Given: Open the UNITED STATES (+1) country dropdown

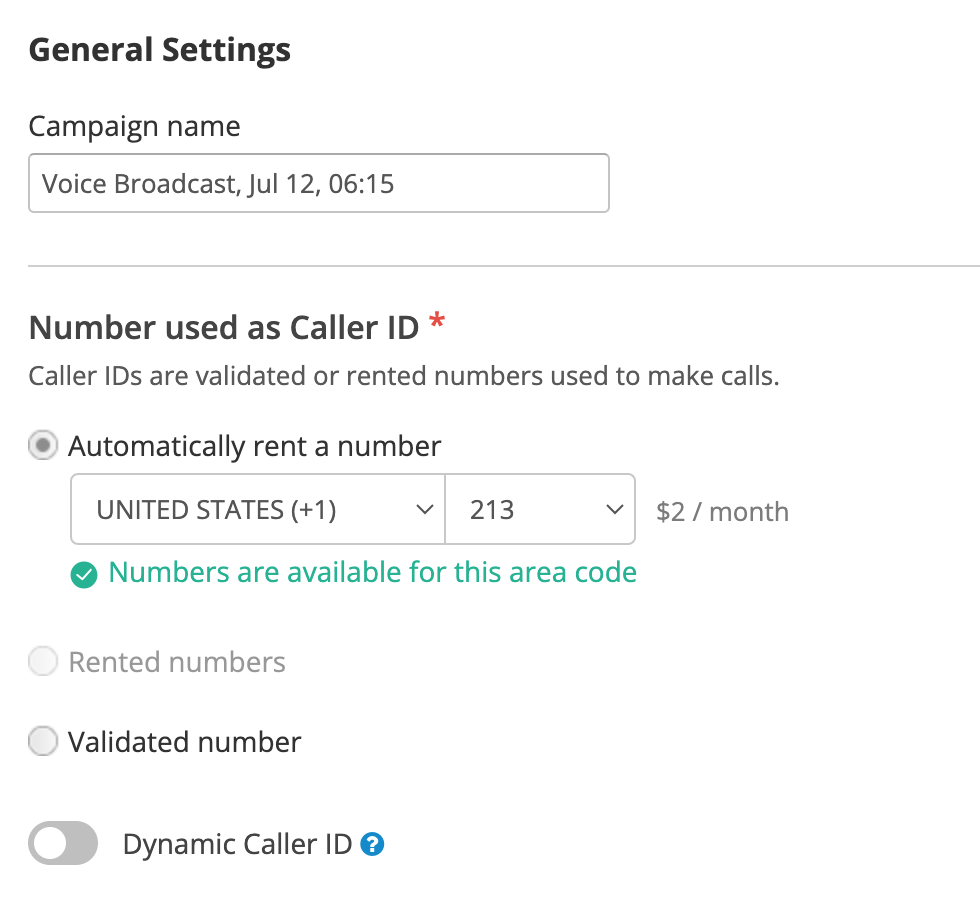Looking at the screenshot, I should (x=258, y=509).
